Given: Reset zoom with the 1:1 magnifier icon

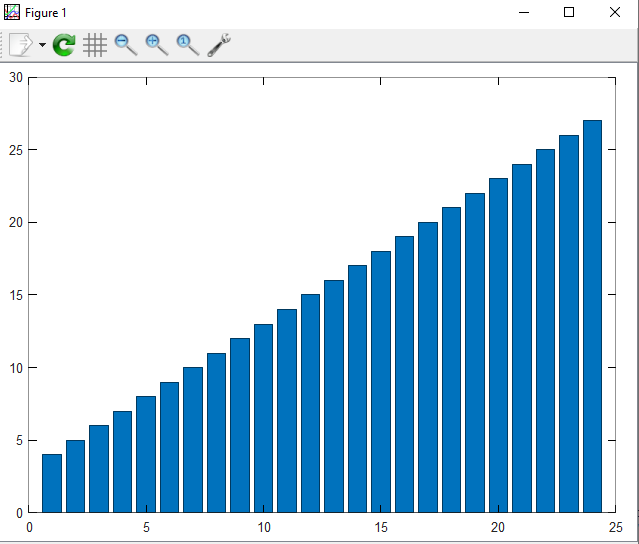Looking at the screenshot, I should [x=188, y=45].
